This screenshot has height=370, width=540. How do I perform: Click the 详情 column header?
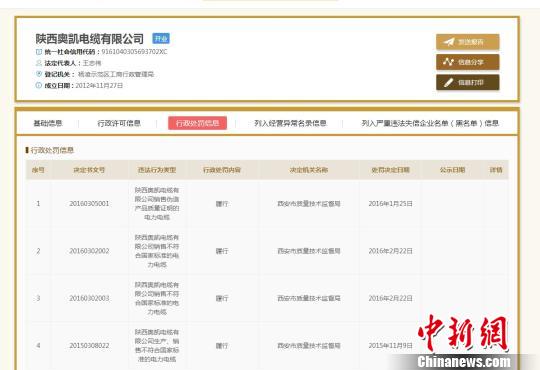click(496, 170)
